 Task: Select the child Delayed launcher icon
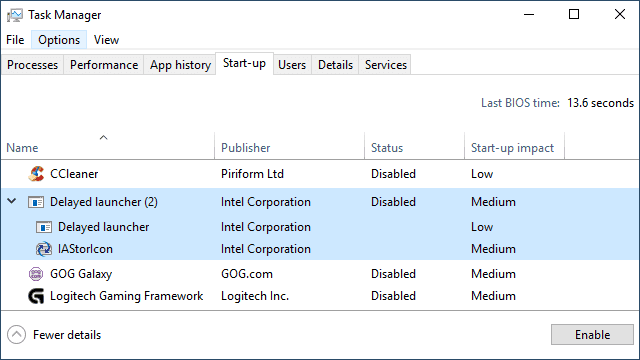(x=44, y=227)
